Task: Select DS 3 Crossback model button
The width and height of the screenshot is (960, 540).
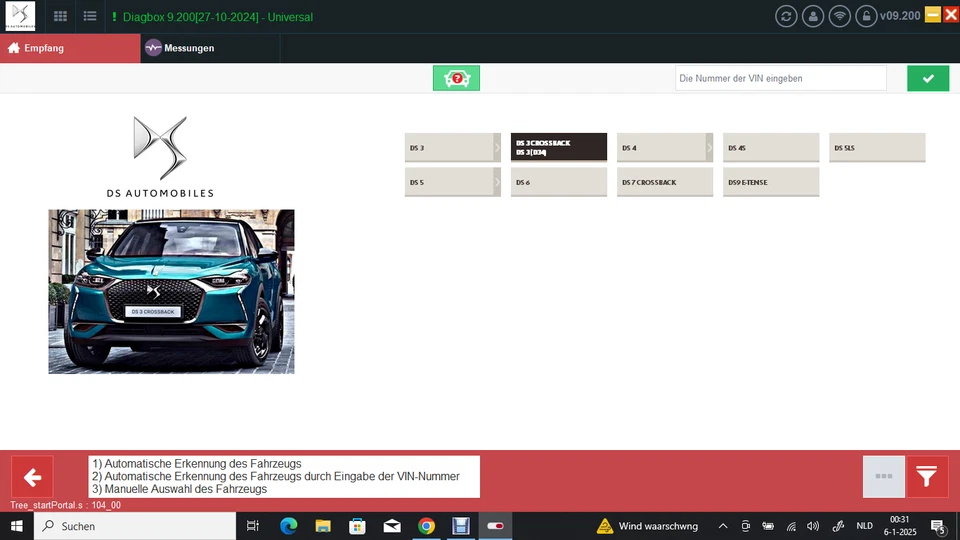Action: click(x=559, y=148)
